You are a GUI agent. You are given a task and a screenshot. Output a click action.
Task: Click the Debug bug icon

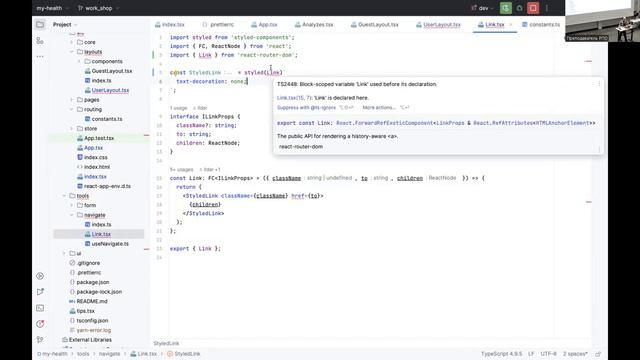[520, 8]
